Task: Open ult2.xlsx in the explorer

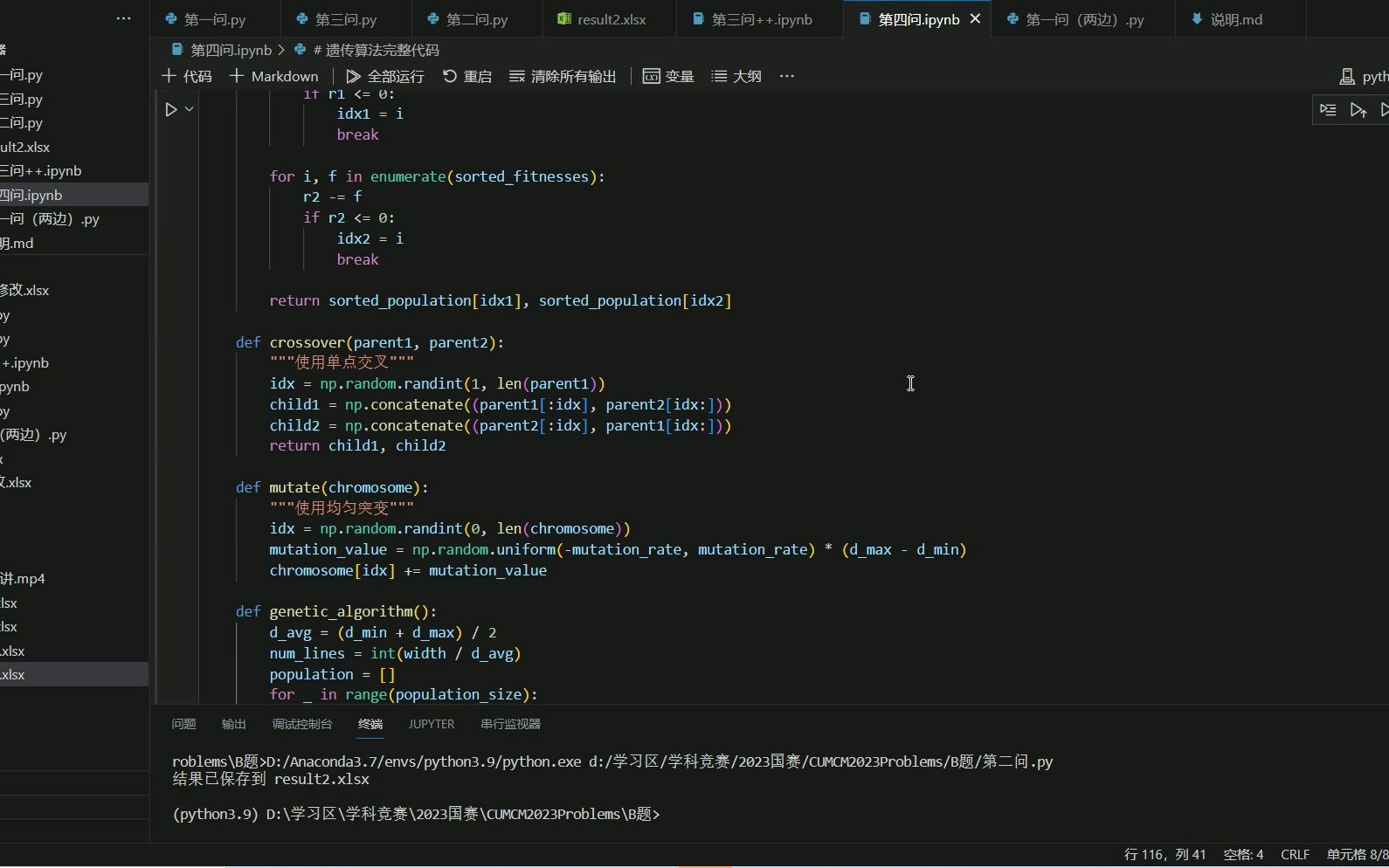Action: [74, 147]
